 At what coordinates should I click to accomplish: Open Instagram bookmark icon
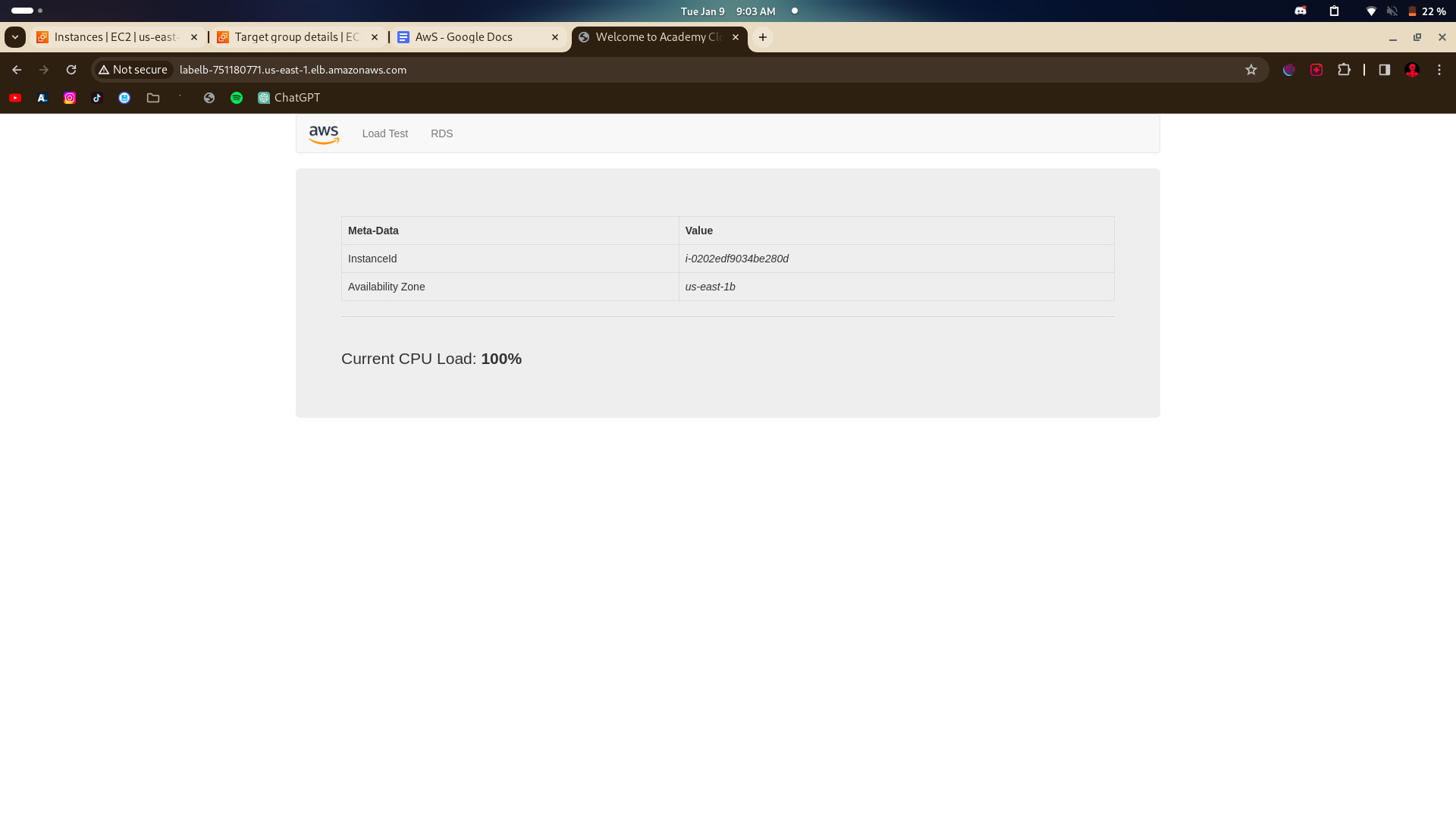pos(70,98)
